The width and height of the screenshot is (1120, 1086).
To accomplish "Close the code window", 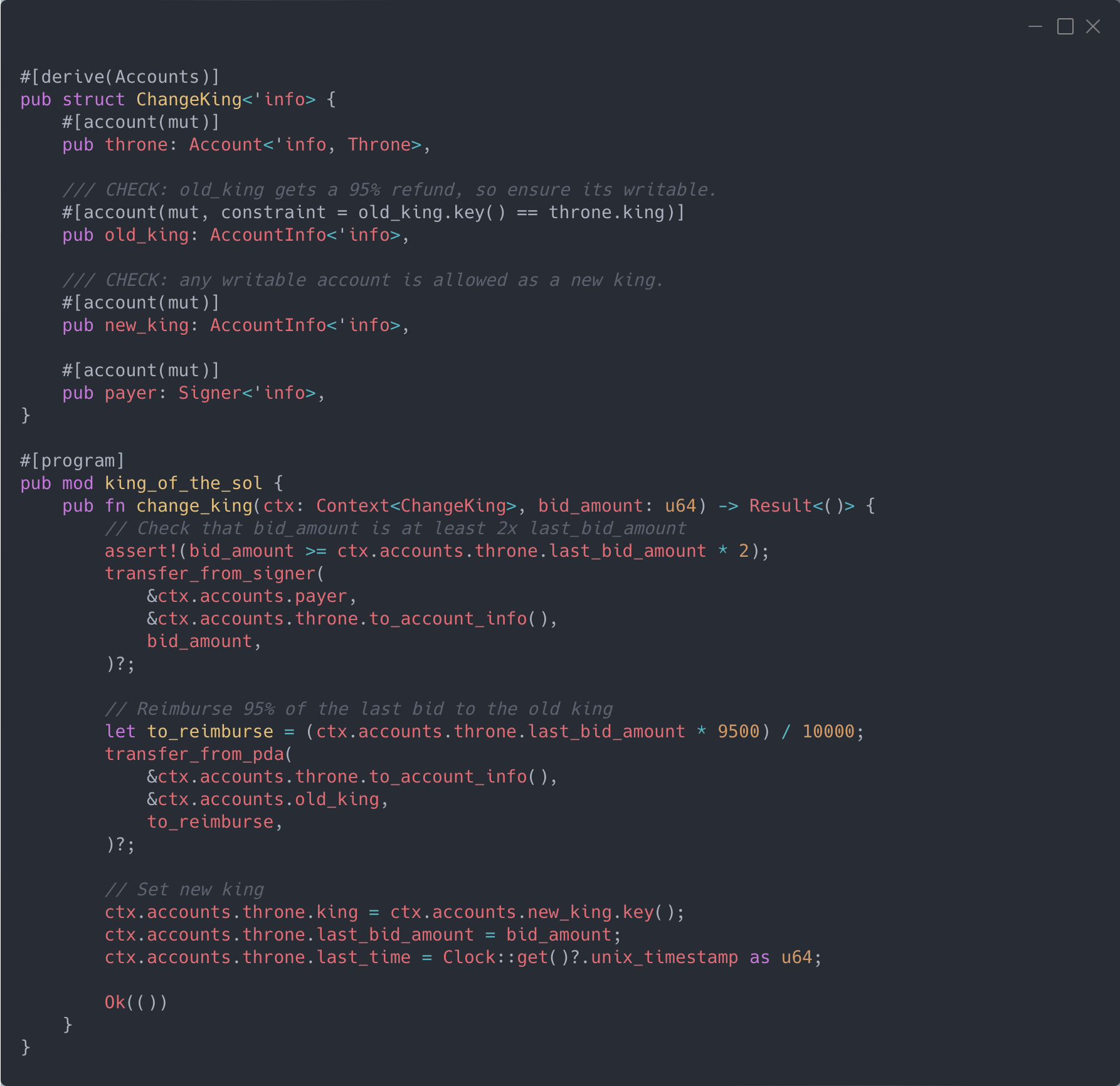I will [1093, 26].
